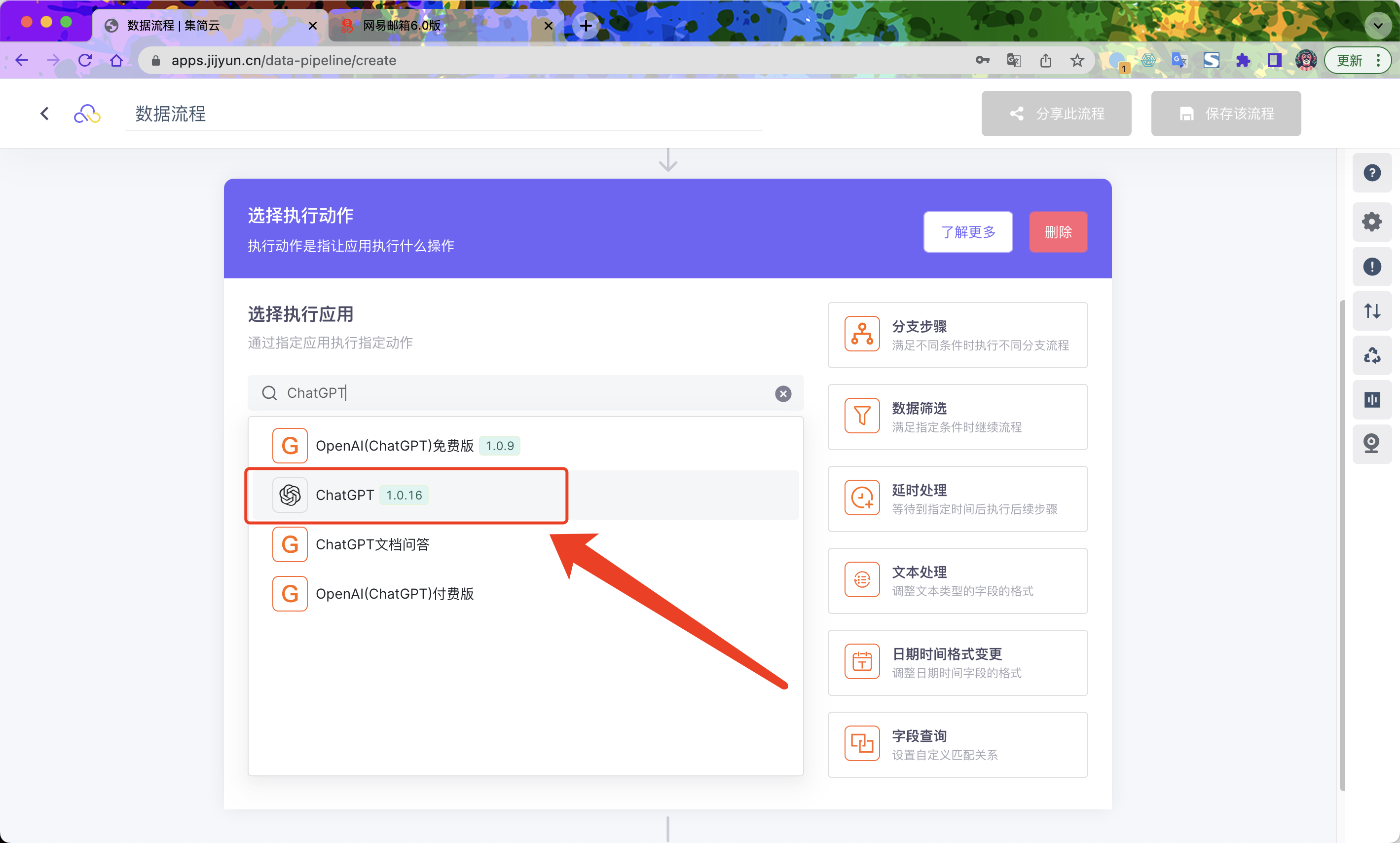Screen dimensions: 1400x843
Task: Click the recycle arrows sidebar icon
Action: 1371,355
